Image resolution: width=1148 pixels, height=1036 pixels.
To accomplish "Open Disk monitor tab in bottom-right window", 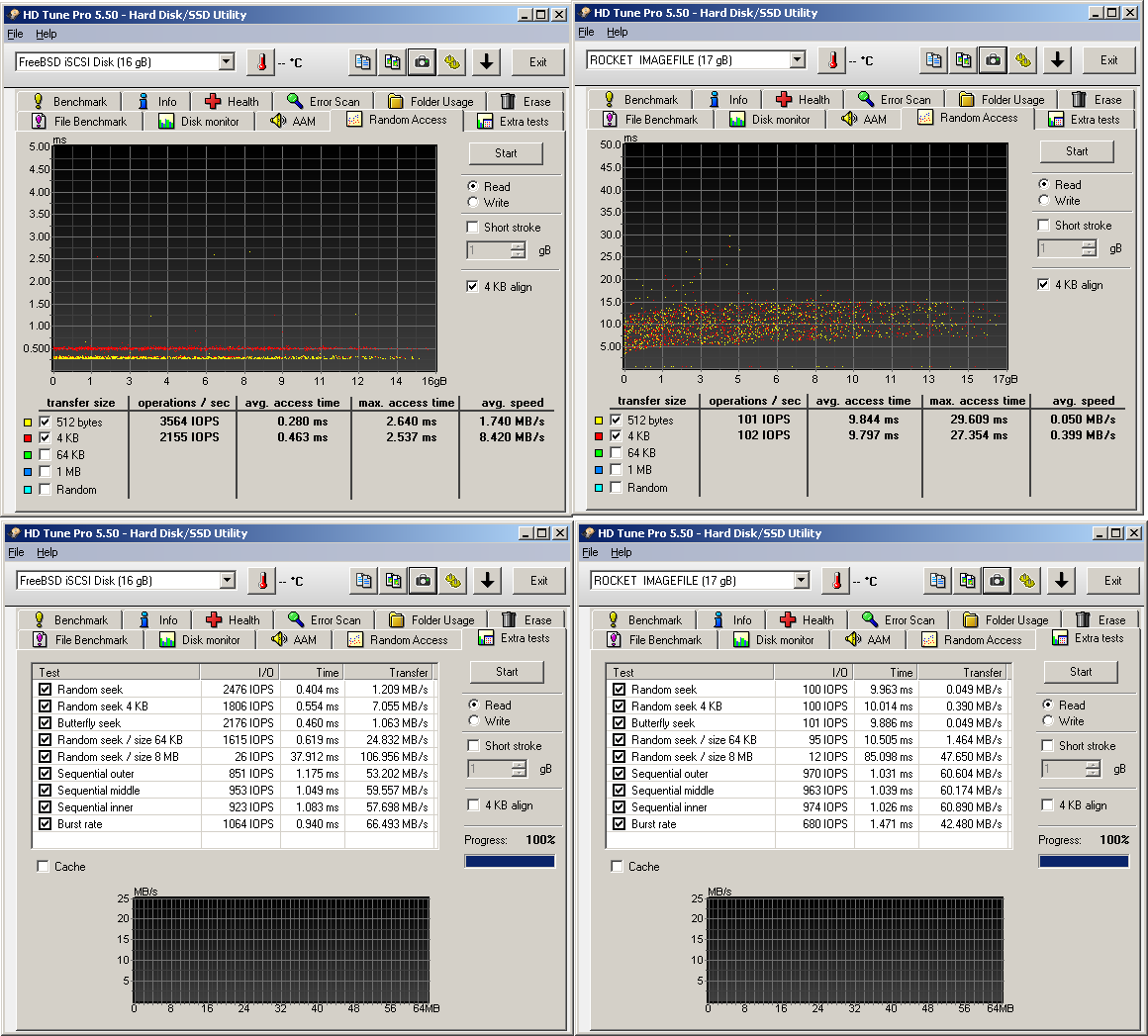I will tap(774, 640).
